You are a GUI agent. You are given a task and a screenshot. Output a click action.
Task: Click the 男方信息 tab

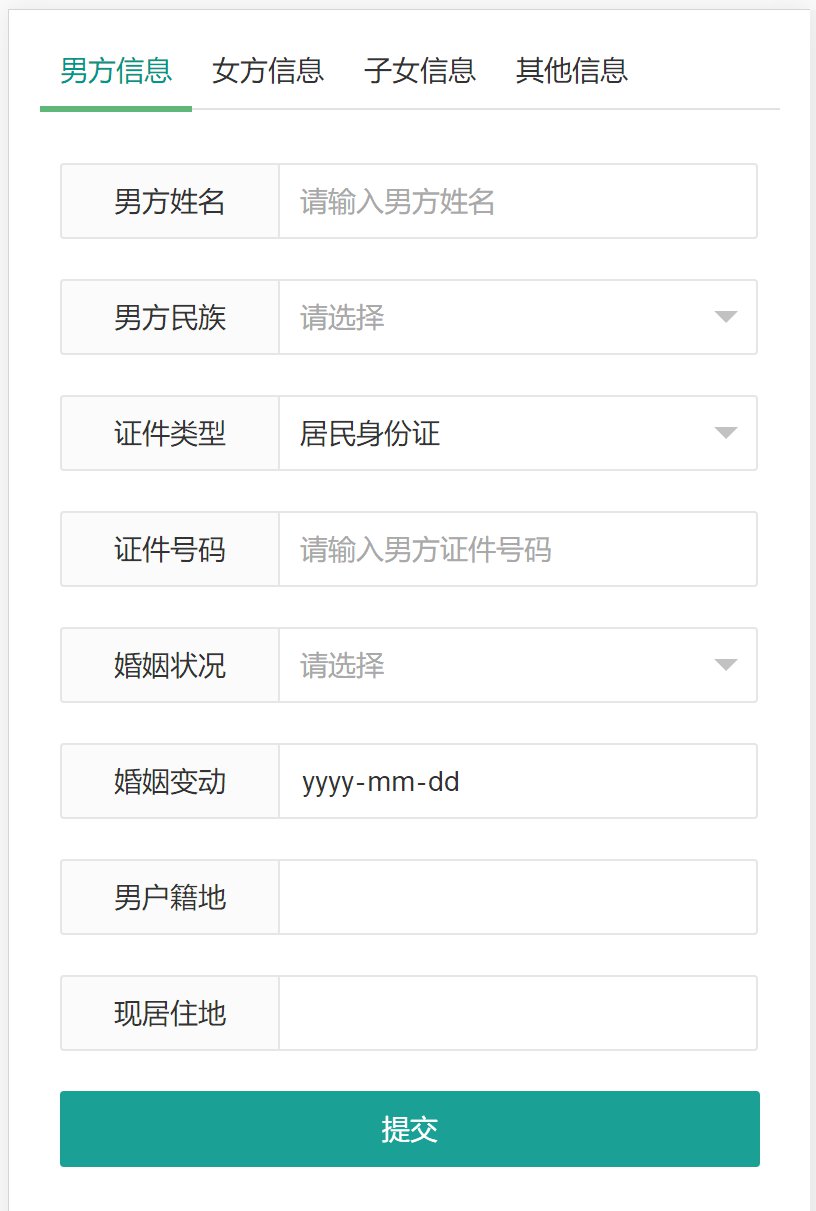[x=116, y=71]
